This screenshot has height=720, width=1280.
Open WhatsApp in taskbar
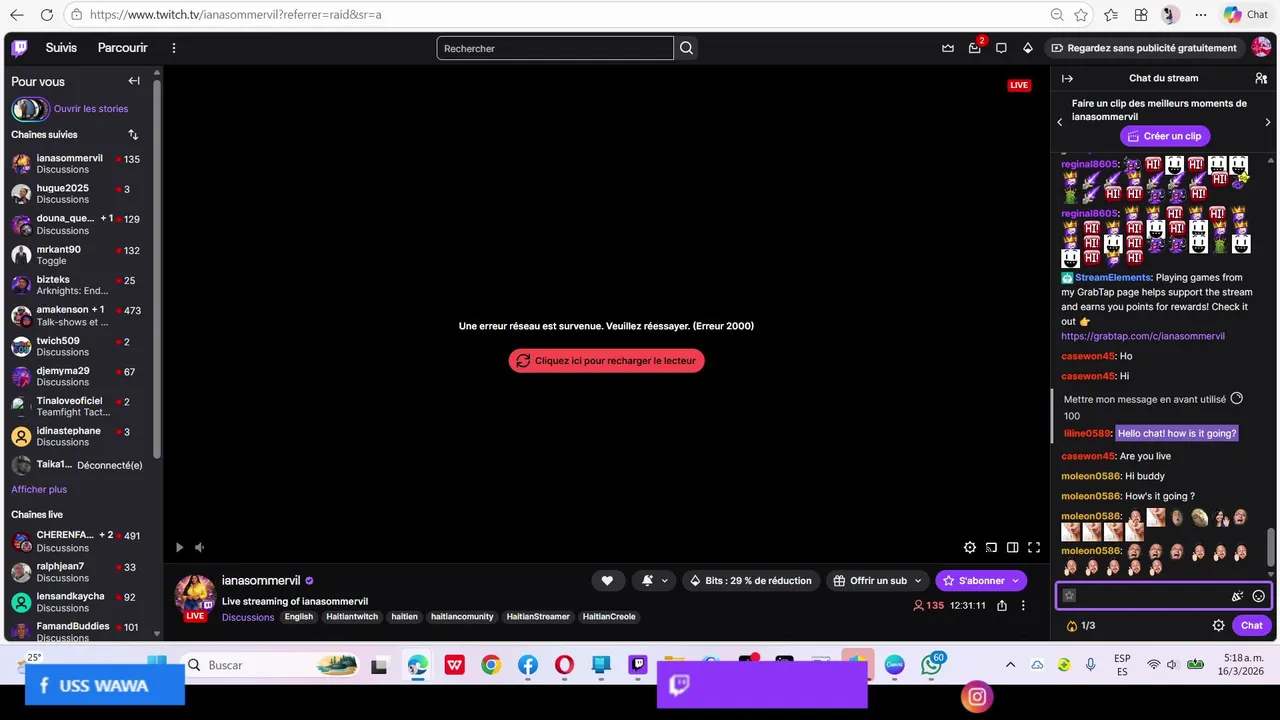point(932,665)
